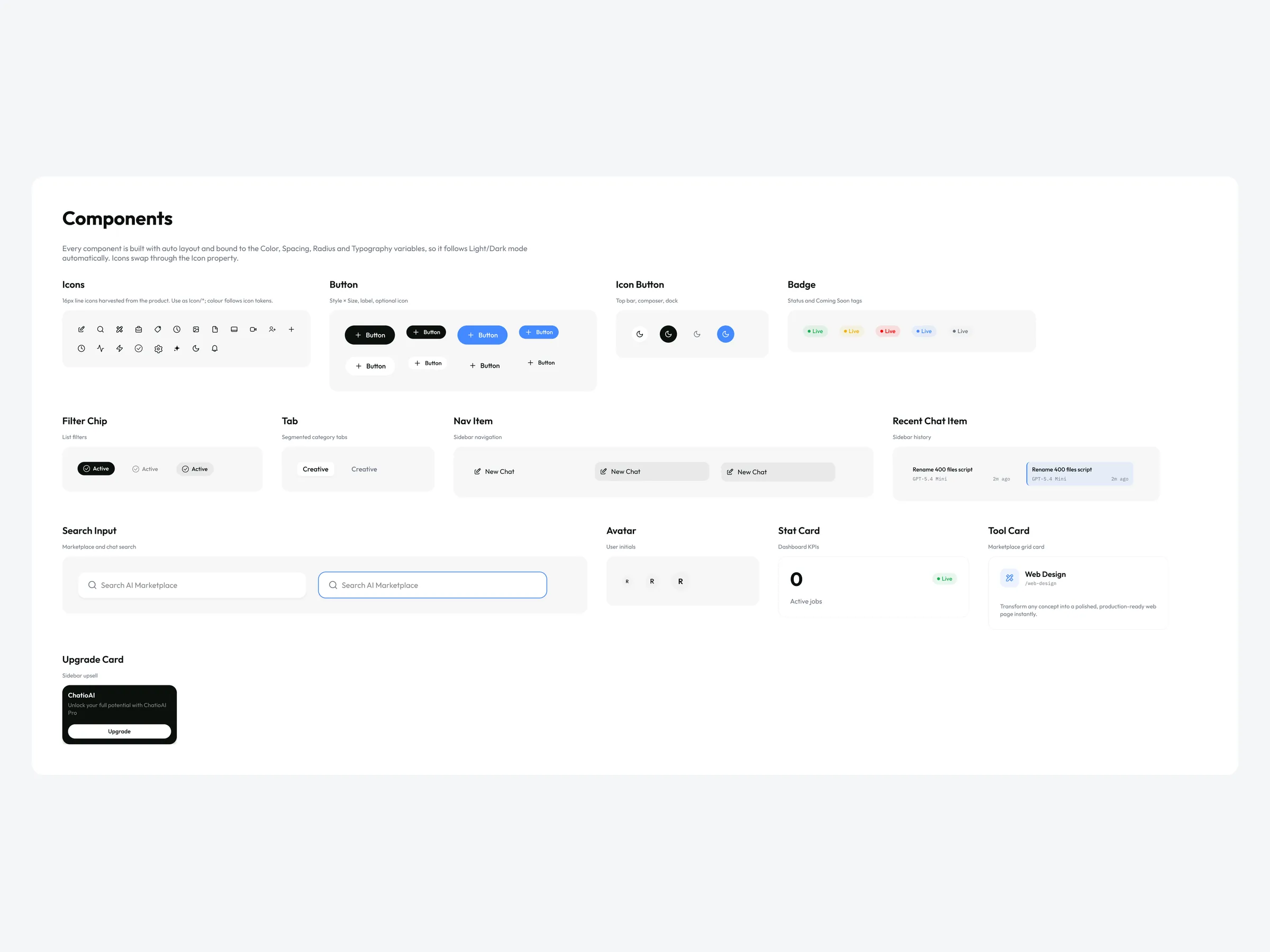Click the borderless Search AI Marketplace field

[x=192, y=585]
